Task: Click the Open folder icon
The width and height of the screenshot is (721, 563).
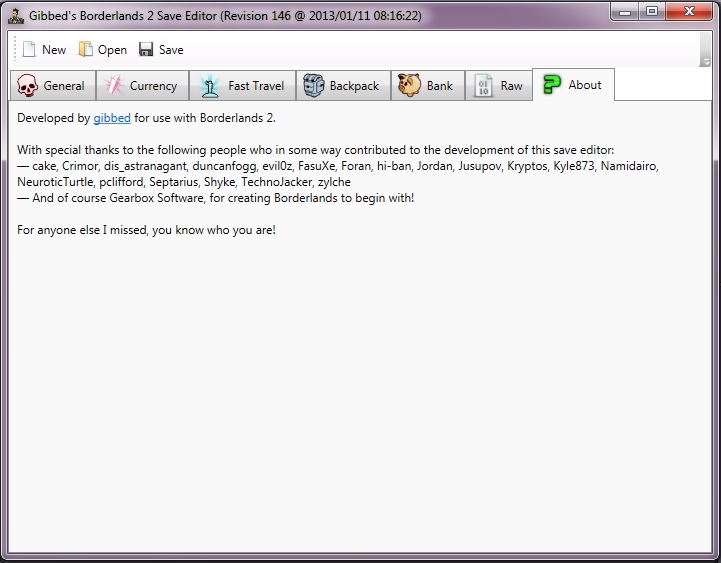Action: point(86,49)
